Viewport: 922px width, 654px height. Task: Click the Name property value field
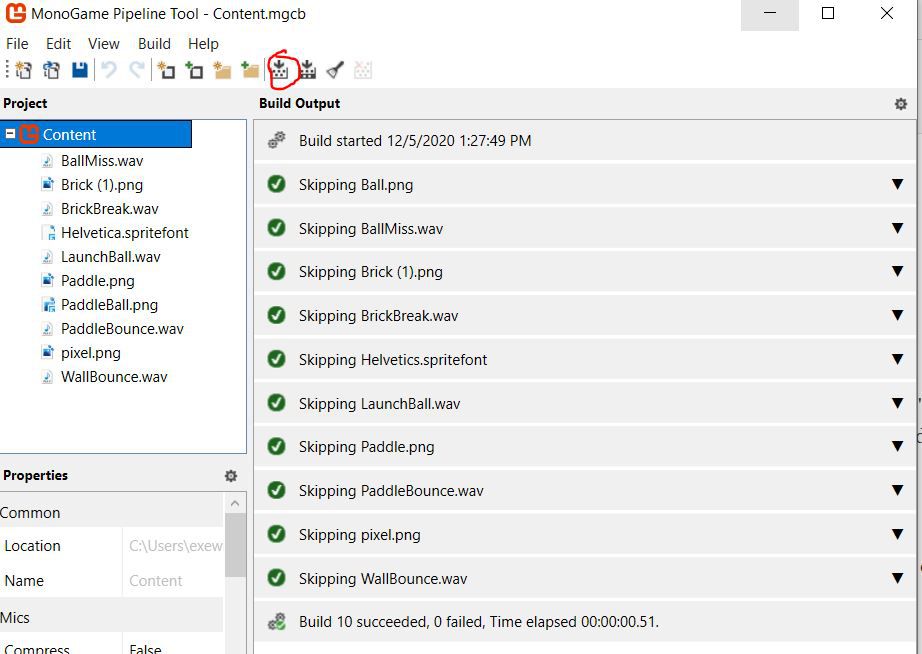[173, 580]
